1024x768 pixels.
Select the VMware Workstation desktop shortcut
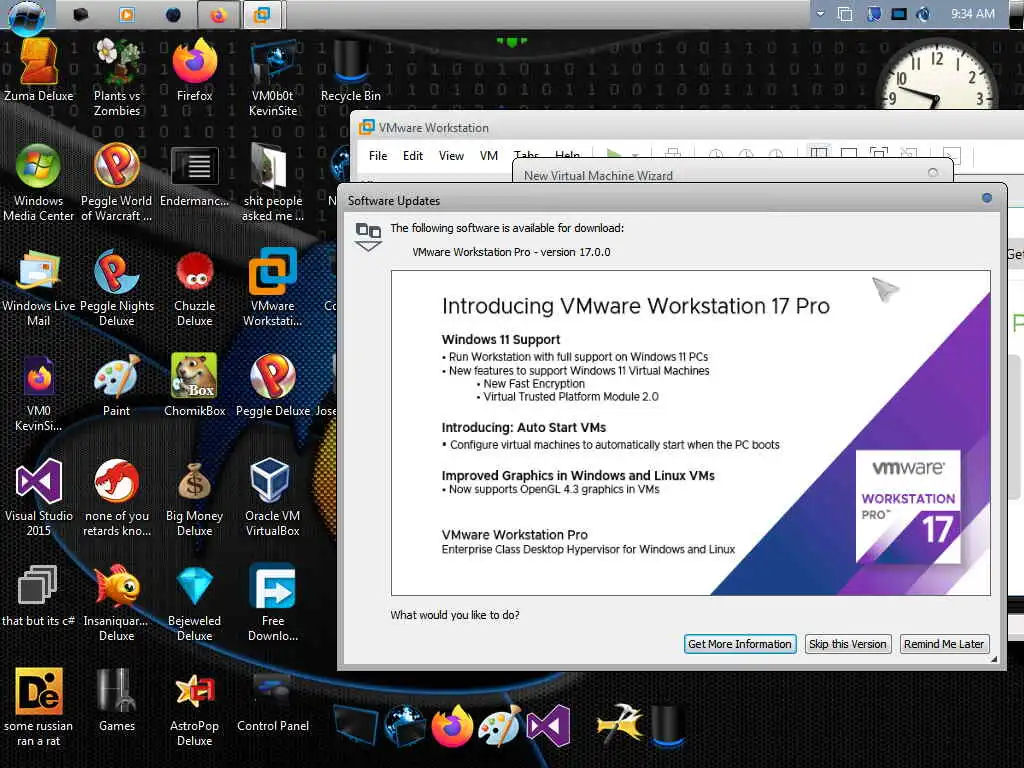pos(273,287)
